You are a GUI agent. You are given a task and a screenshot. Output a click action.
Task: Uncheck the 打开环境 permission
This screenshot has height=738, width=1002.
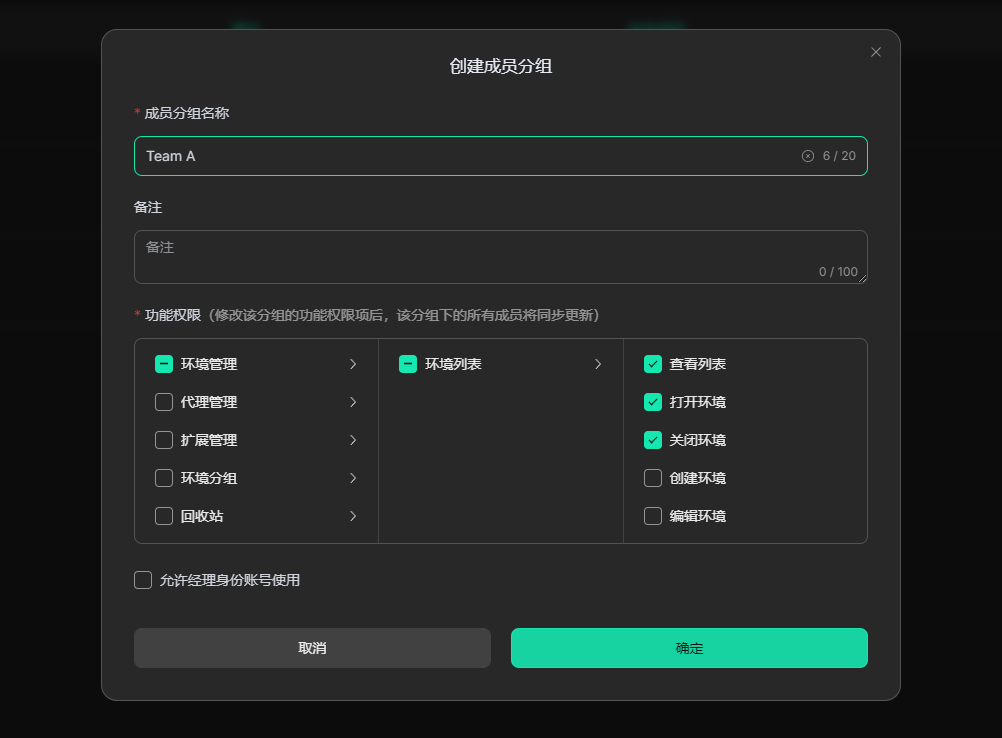tap(653, 402)
